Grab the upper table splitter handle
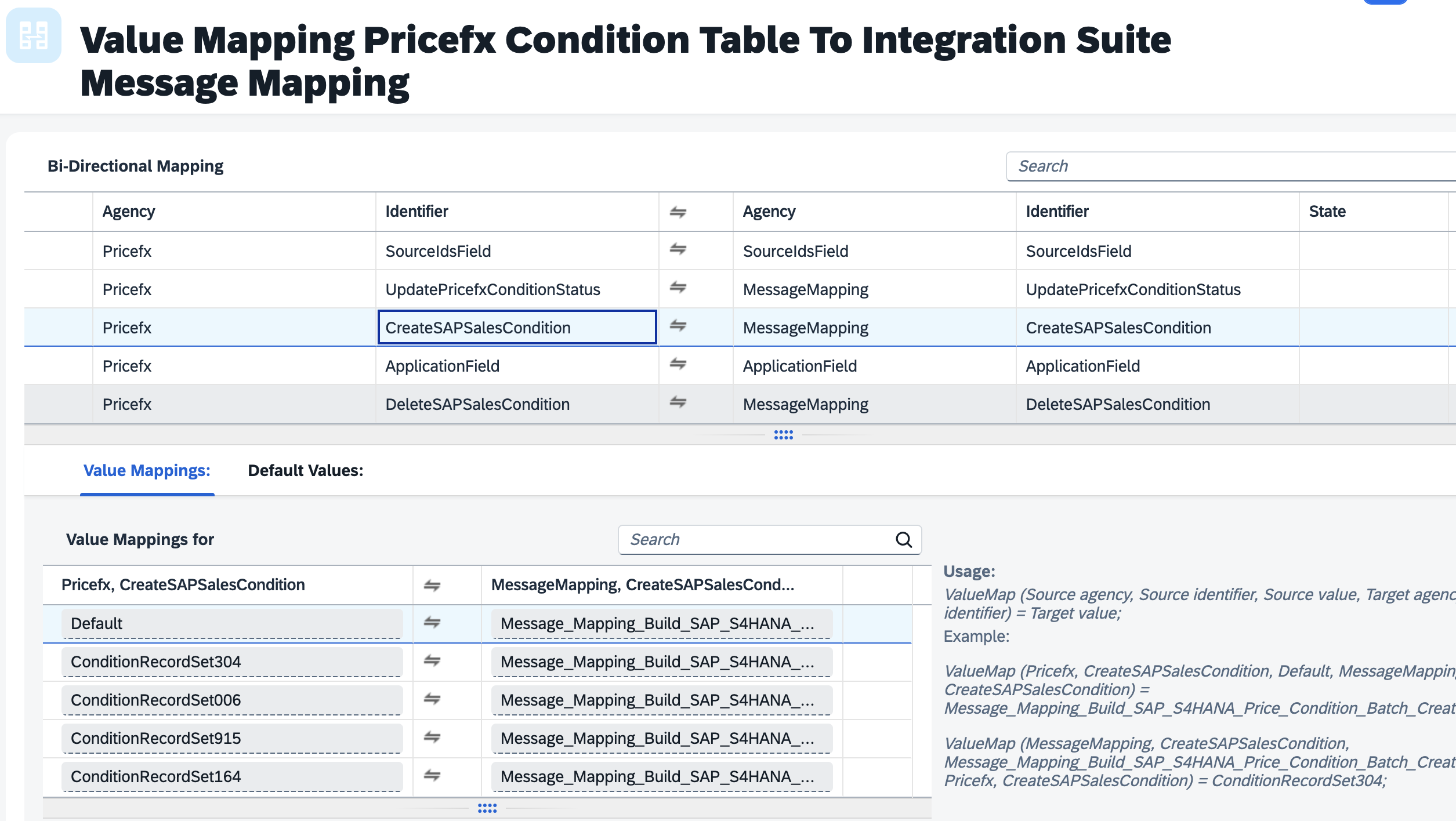This screenshot has width=1456, height=821. click(x=783, y=435)
